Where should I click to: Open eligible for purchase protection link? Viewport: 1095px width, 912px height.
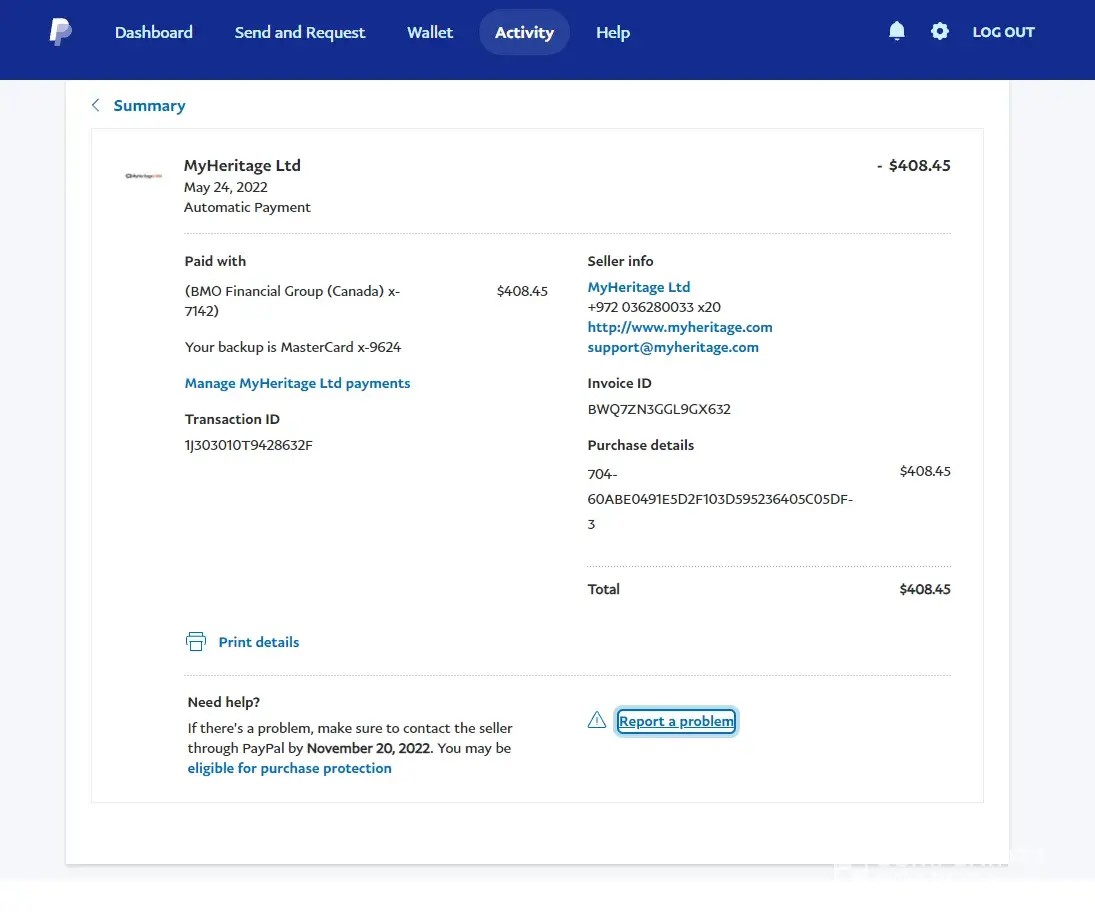click(289, 768)
